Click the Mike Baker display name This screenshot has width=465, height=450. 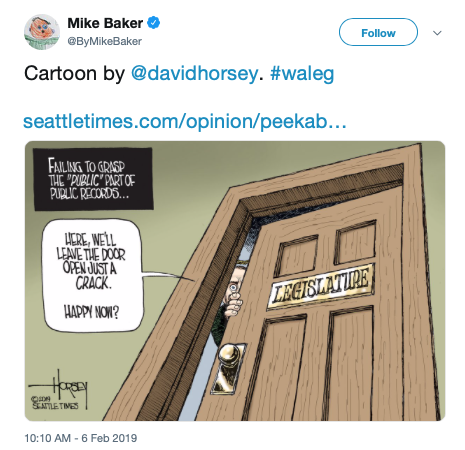coord(105,23)
